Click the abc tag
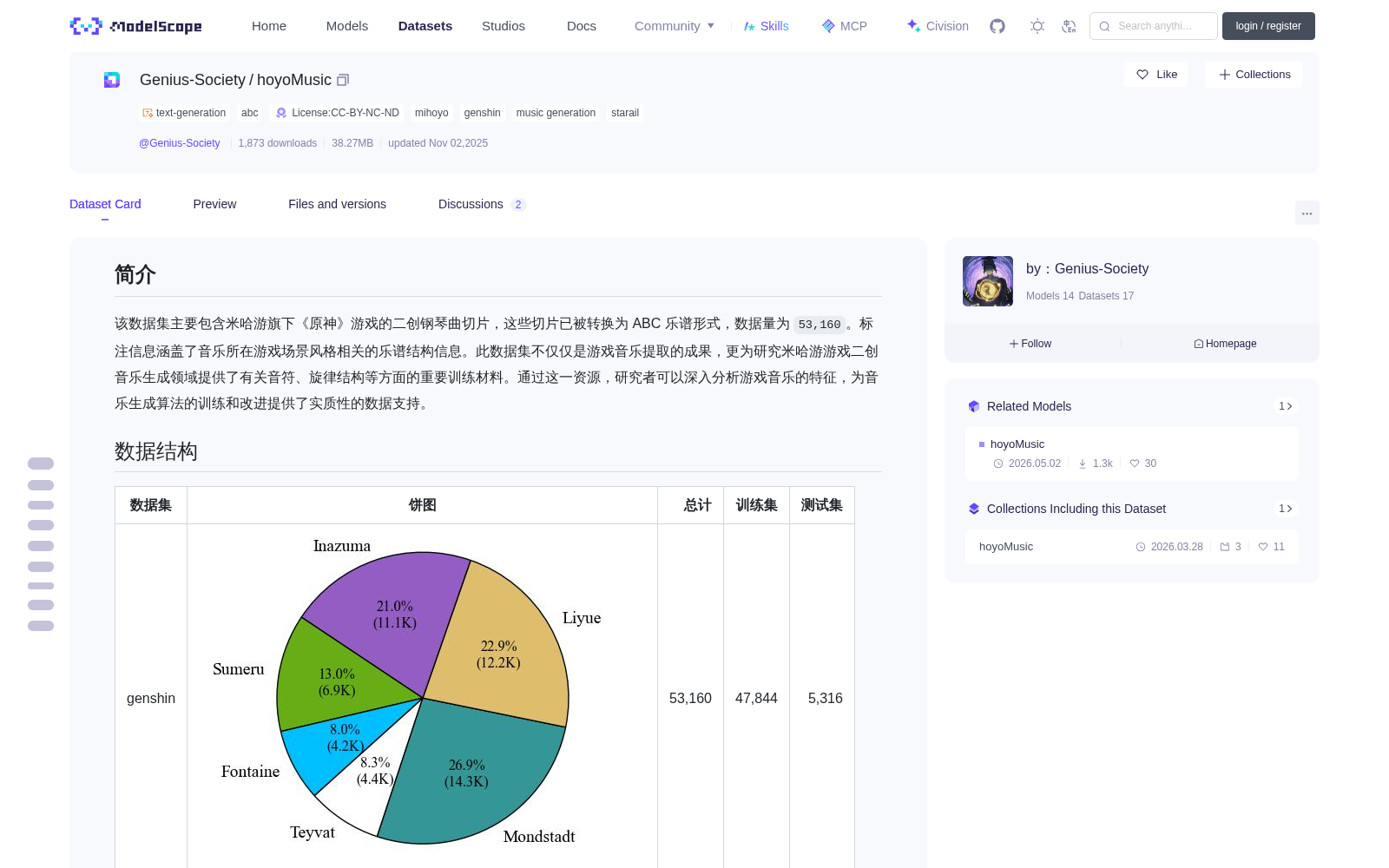1389x868 pixels. [250, 113]
